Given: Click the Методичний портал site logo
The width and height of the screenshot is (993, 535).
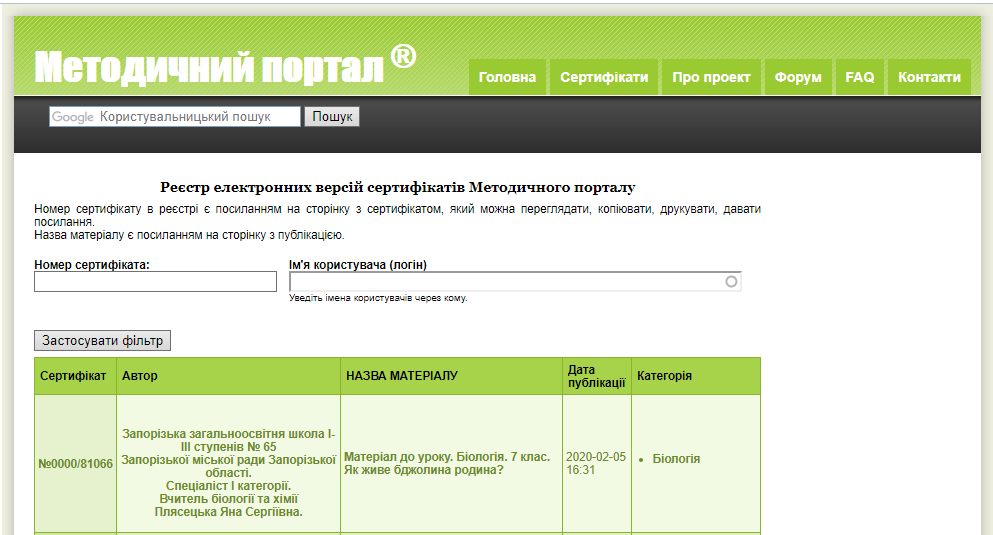Looking at the screenshot, I should pos(225,65).
